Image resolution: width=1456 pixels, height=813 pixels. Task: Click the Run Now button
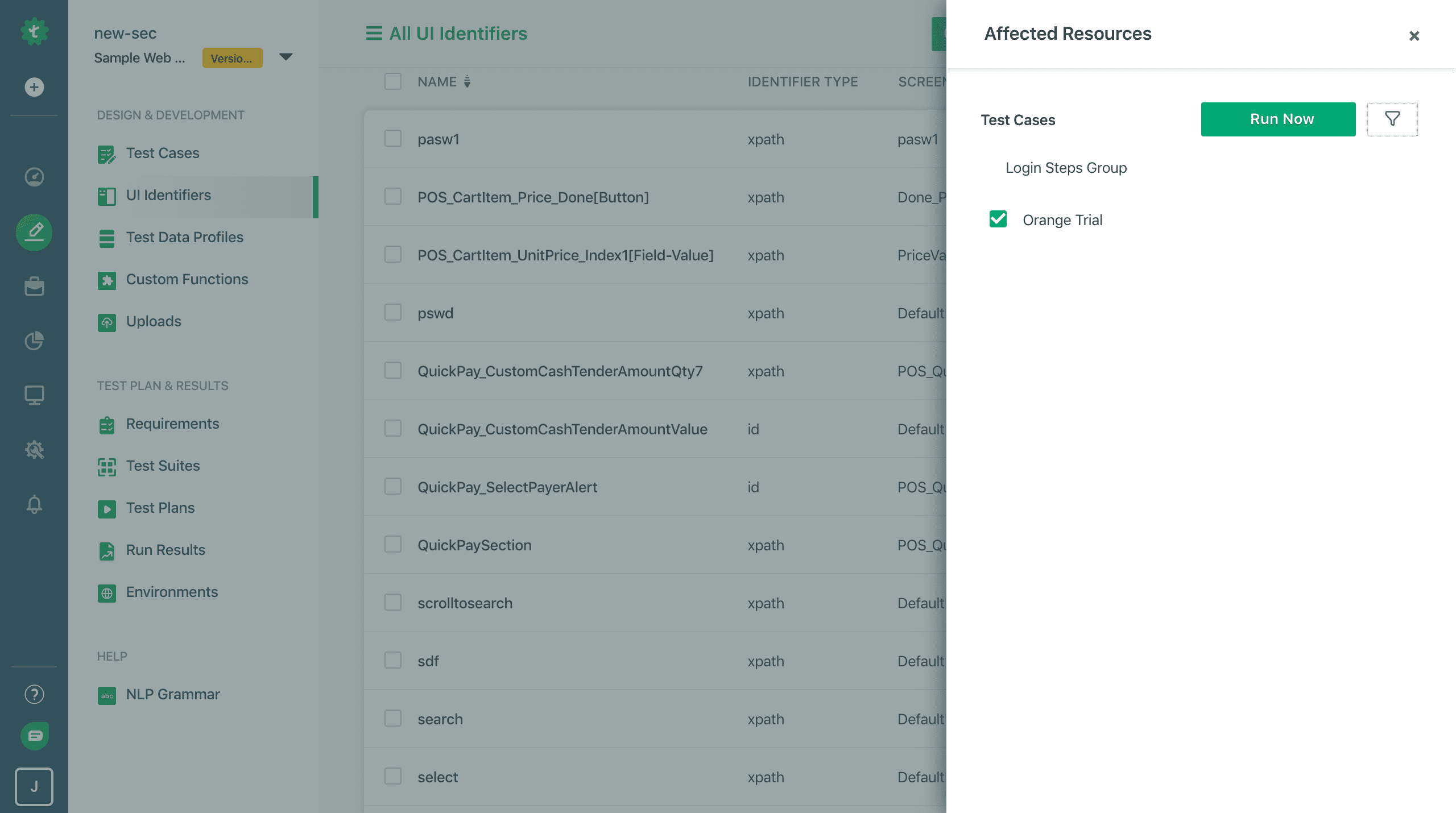pos(1278,119)
